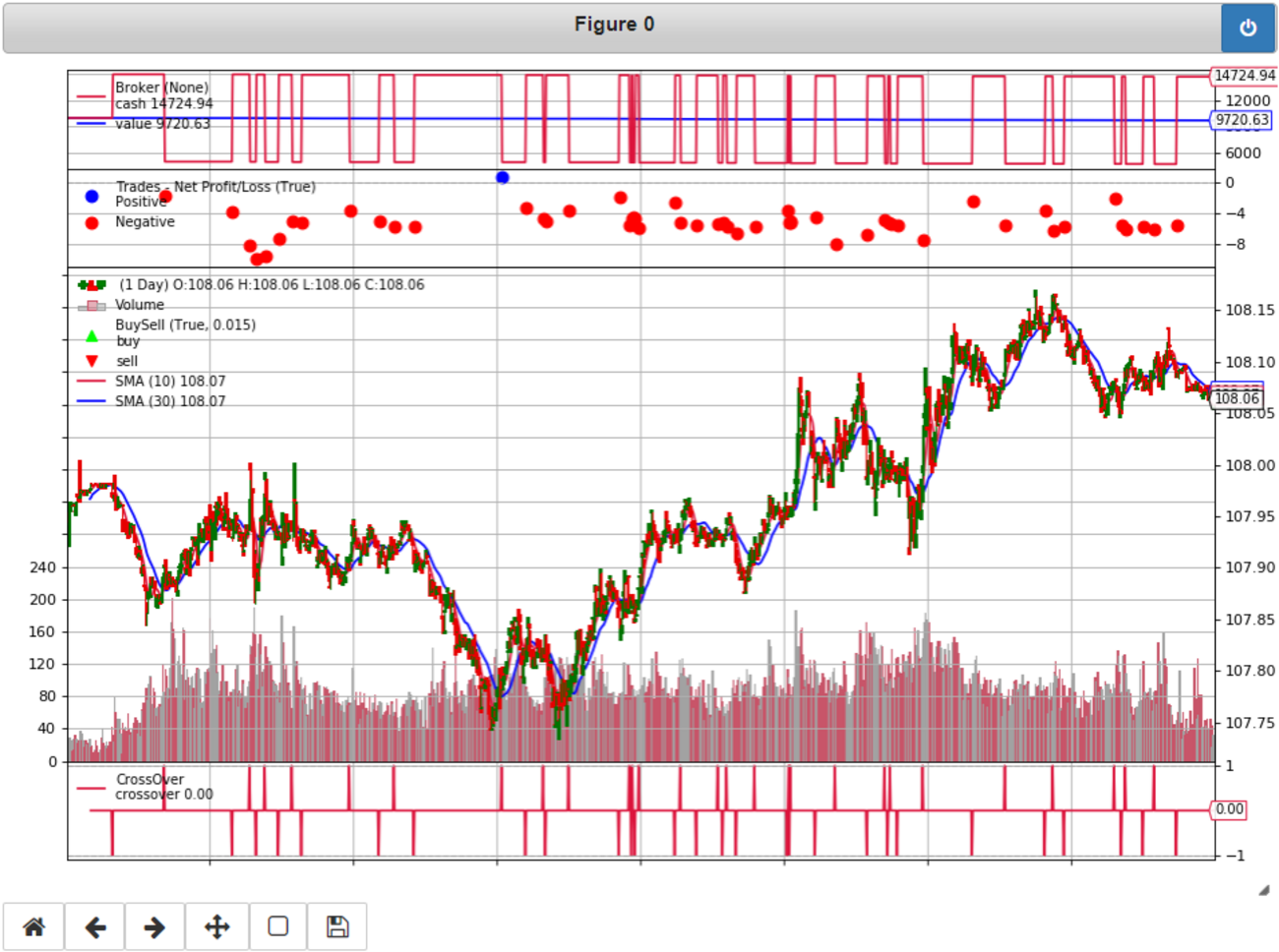Screen dimensions: 1279x952
Task: Click the green buy triangle in the legend
Action: 91,336
